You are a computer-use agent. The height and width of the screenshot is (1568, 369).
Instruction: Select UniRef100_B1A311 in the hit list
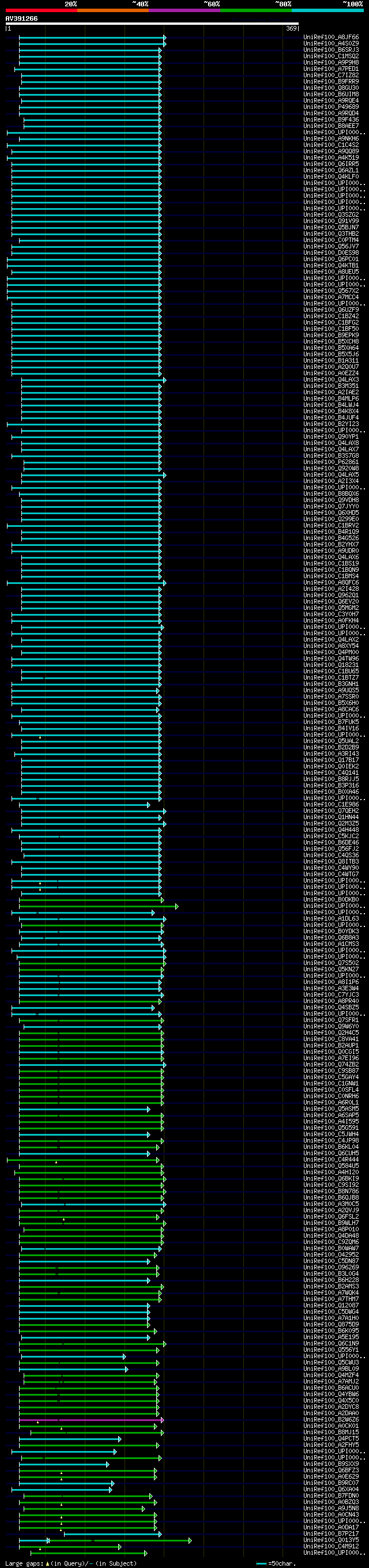click(332, 360)
